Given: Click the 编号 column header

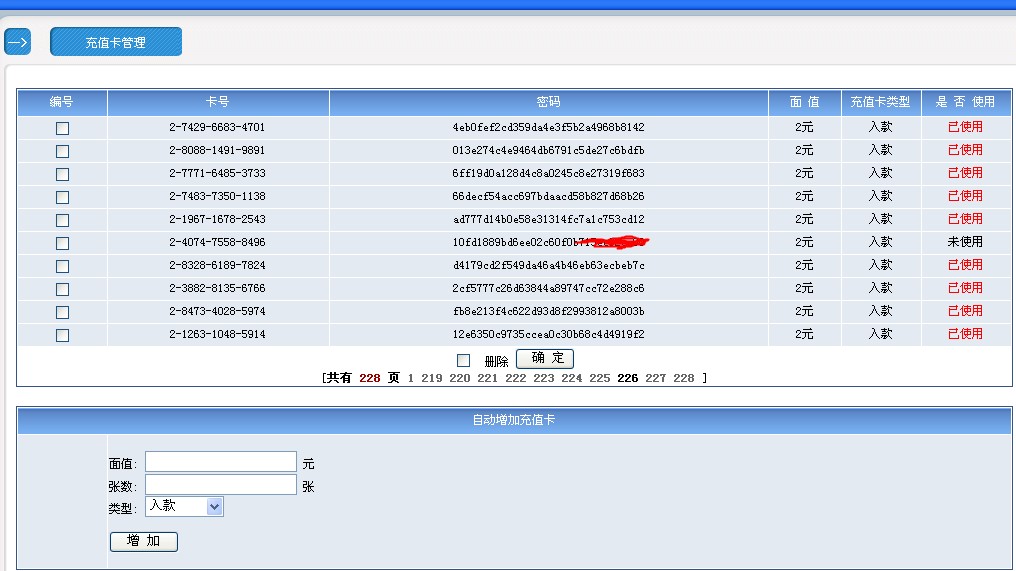Looking at the screenshot, I should 62,102.
